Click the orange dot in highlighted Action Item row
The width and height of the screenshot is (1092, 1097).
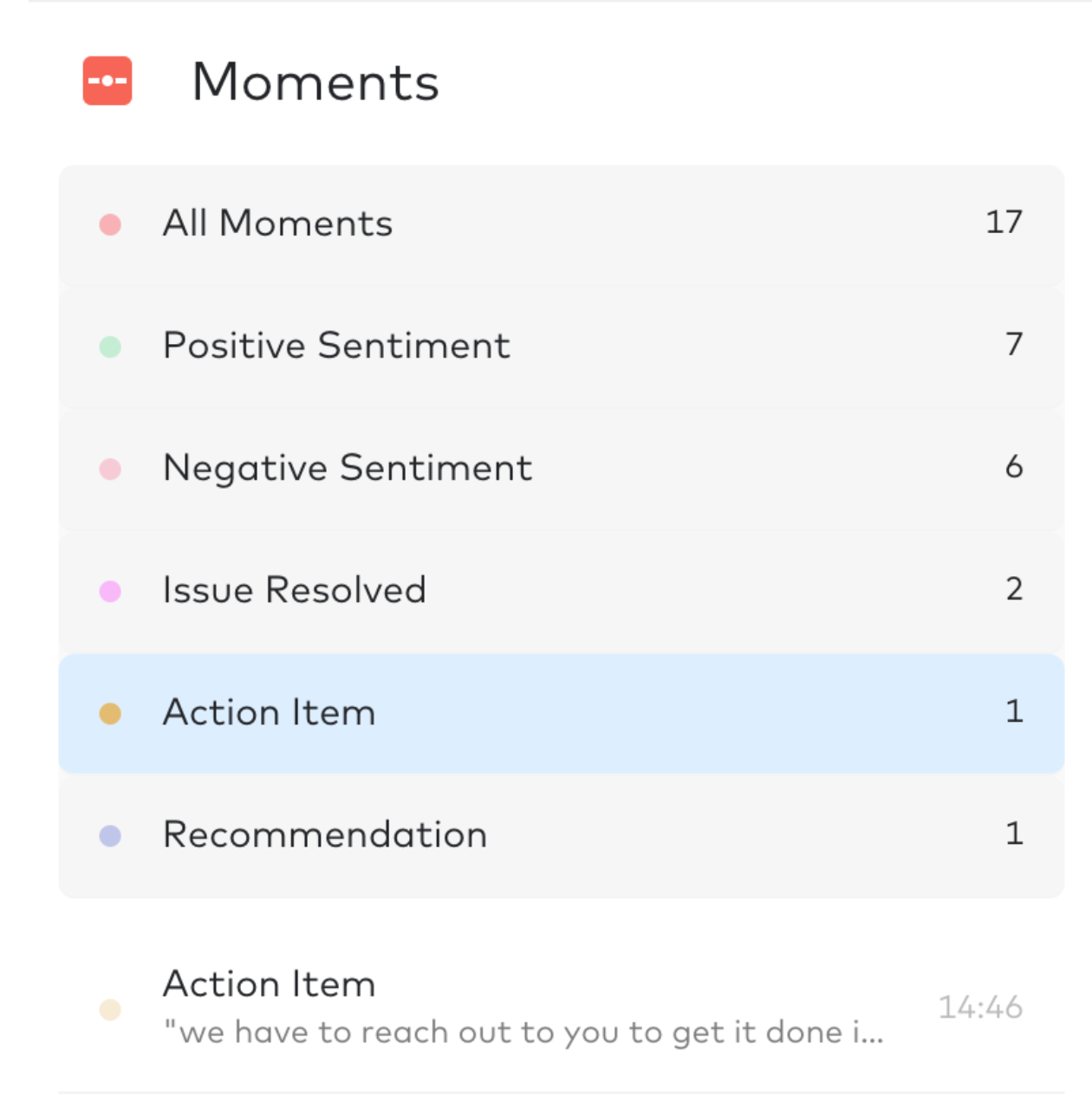pos(110,713)
